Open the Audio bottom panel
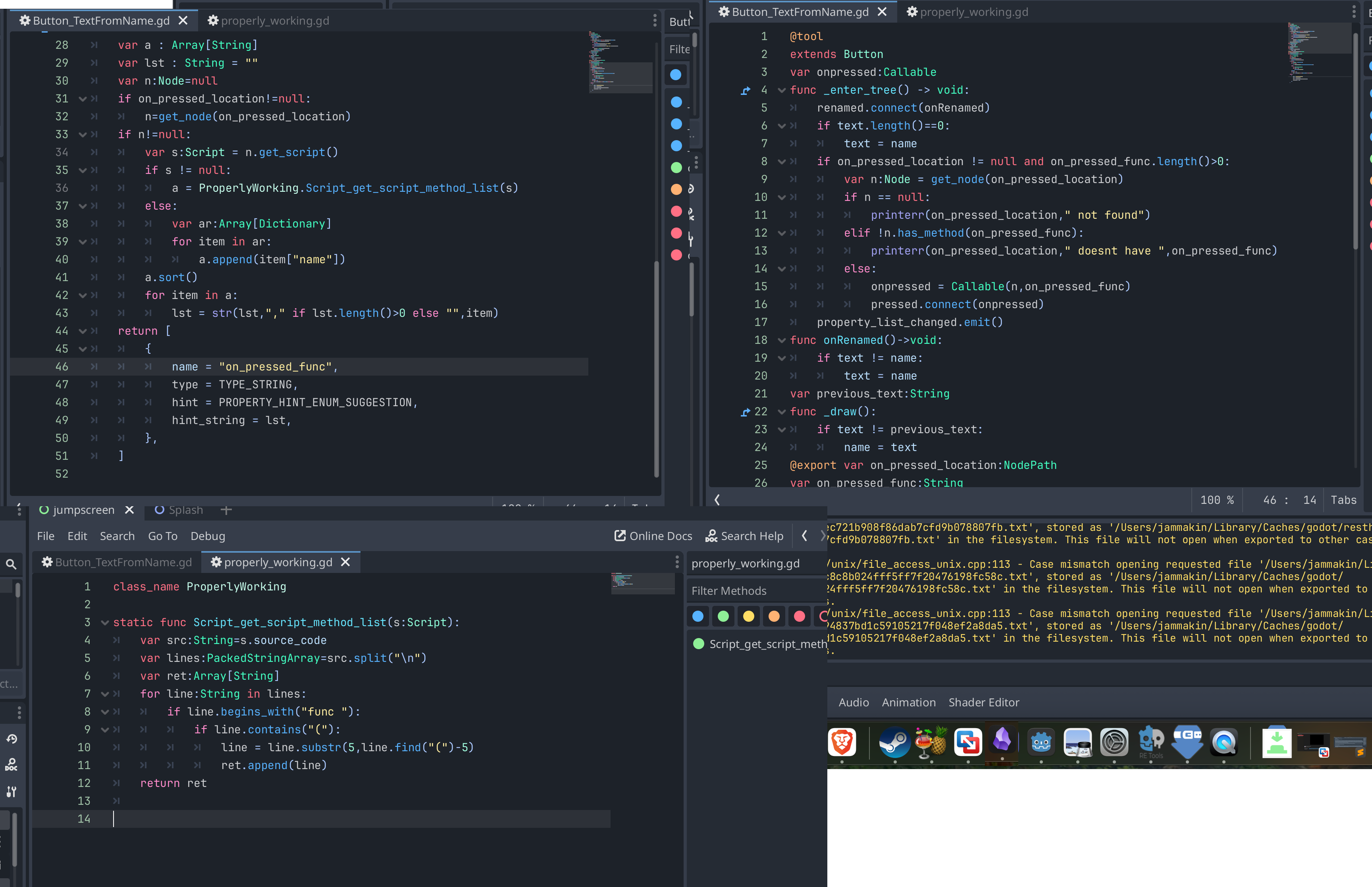This screenshot has width=1372, height=887. pos(853,702)
